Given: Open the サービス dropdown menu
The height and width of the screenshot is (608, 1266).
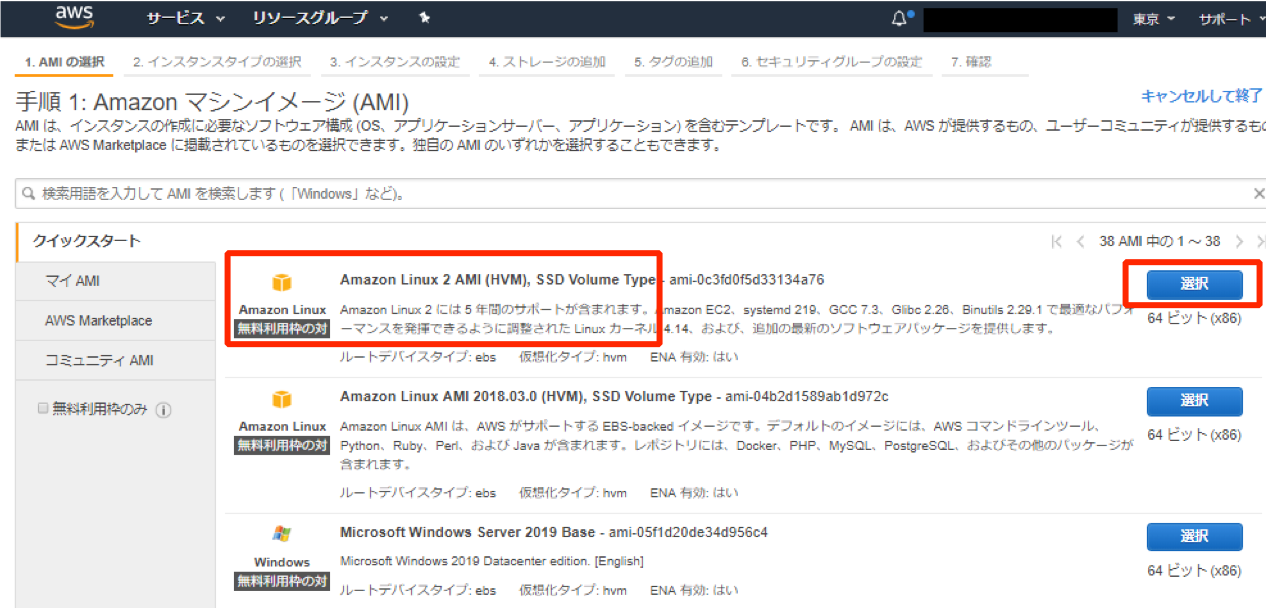Looking at the screenshot, I should (x=185, y=18).
